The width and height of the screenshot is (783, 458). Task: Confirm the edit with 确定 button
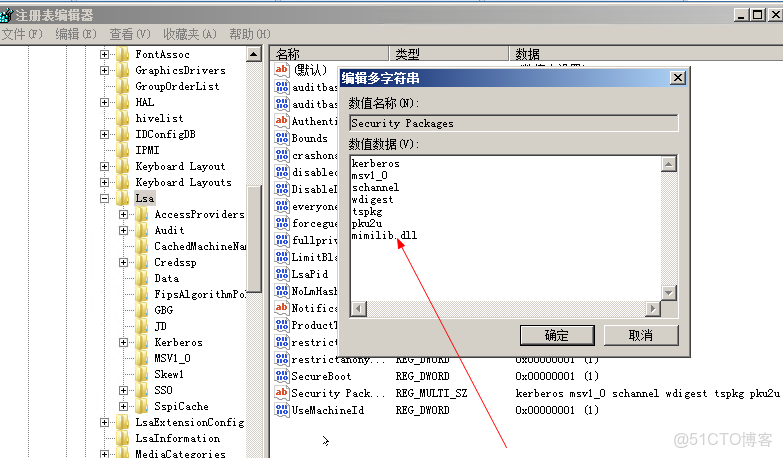click(x=557, y=335)
